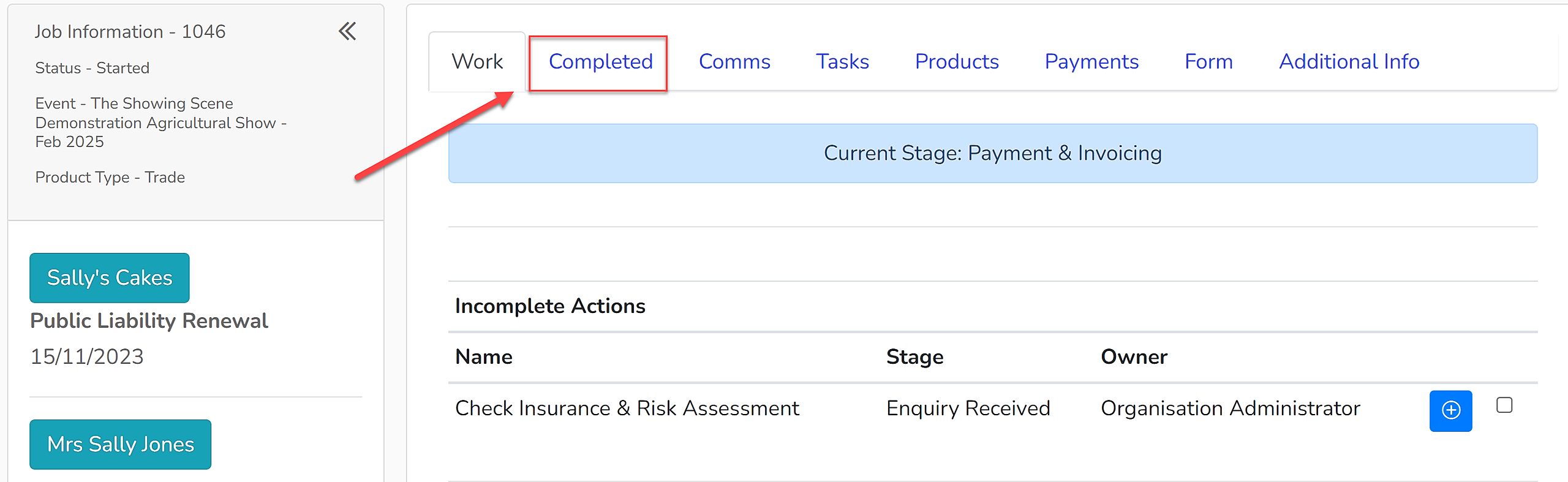Tick the checkbox for Check Insurance & Risk Assessment
Image resolution: width=1568 pixels, height=482 pixels.
[x=1504, y=405]
